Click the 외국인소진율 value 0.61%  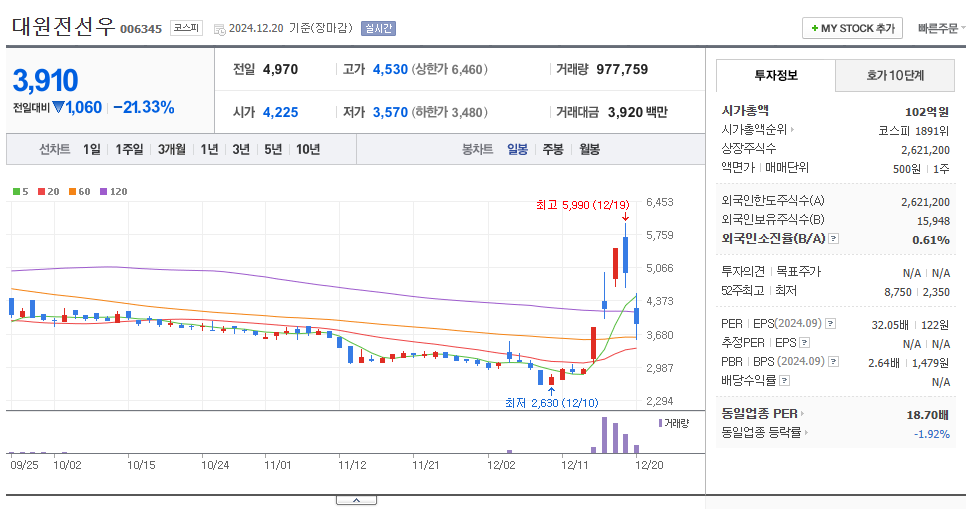931,240
